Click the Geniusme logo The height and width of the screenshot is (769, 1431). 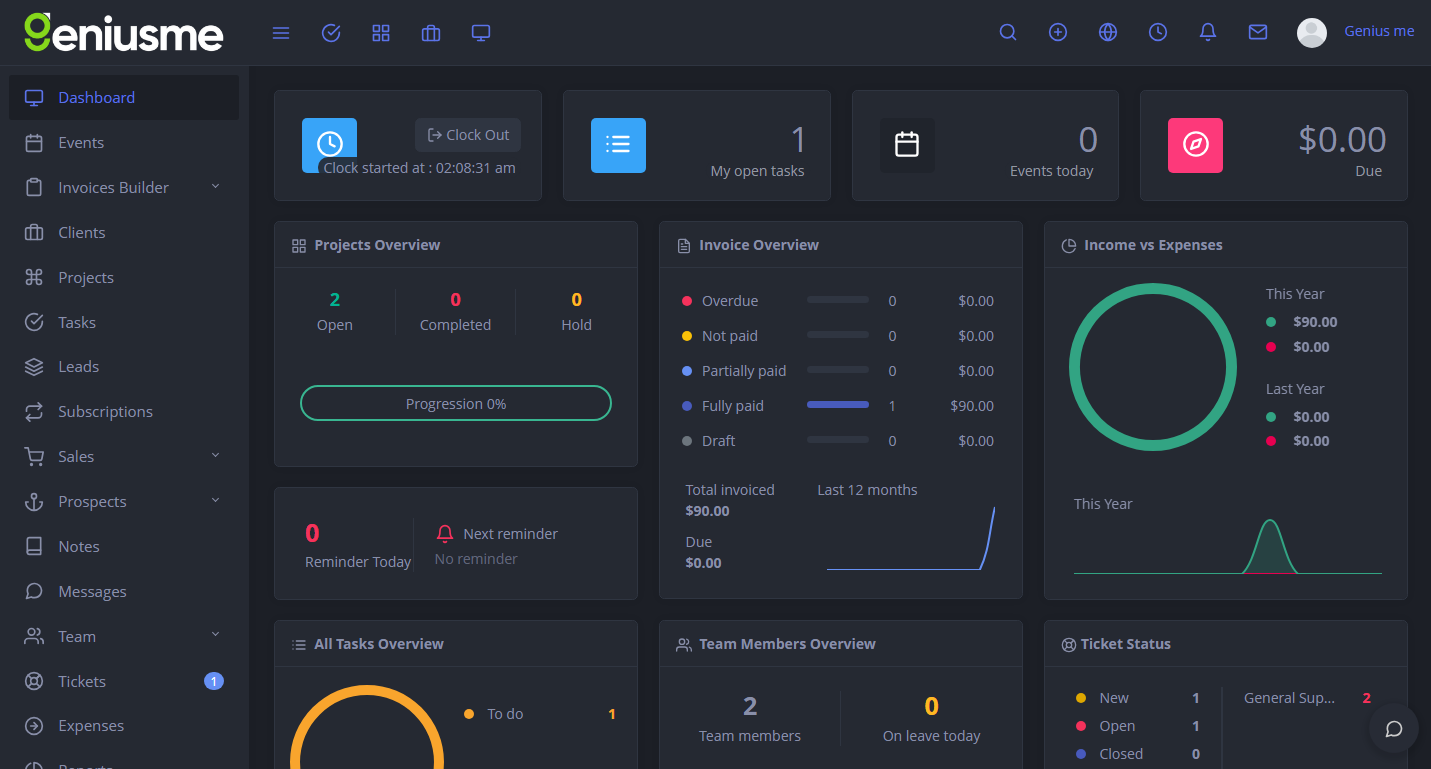[124, 33]
